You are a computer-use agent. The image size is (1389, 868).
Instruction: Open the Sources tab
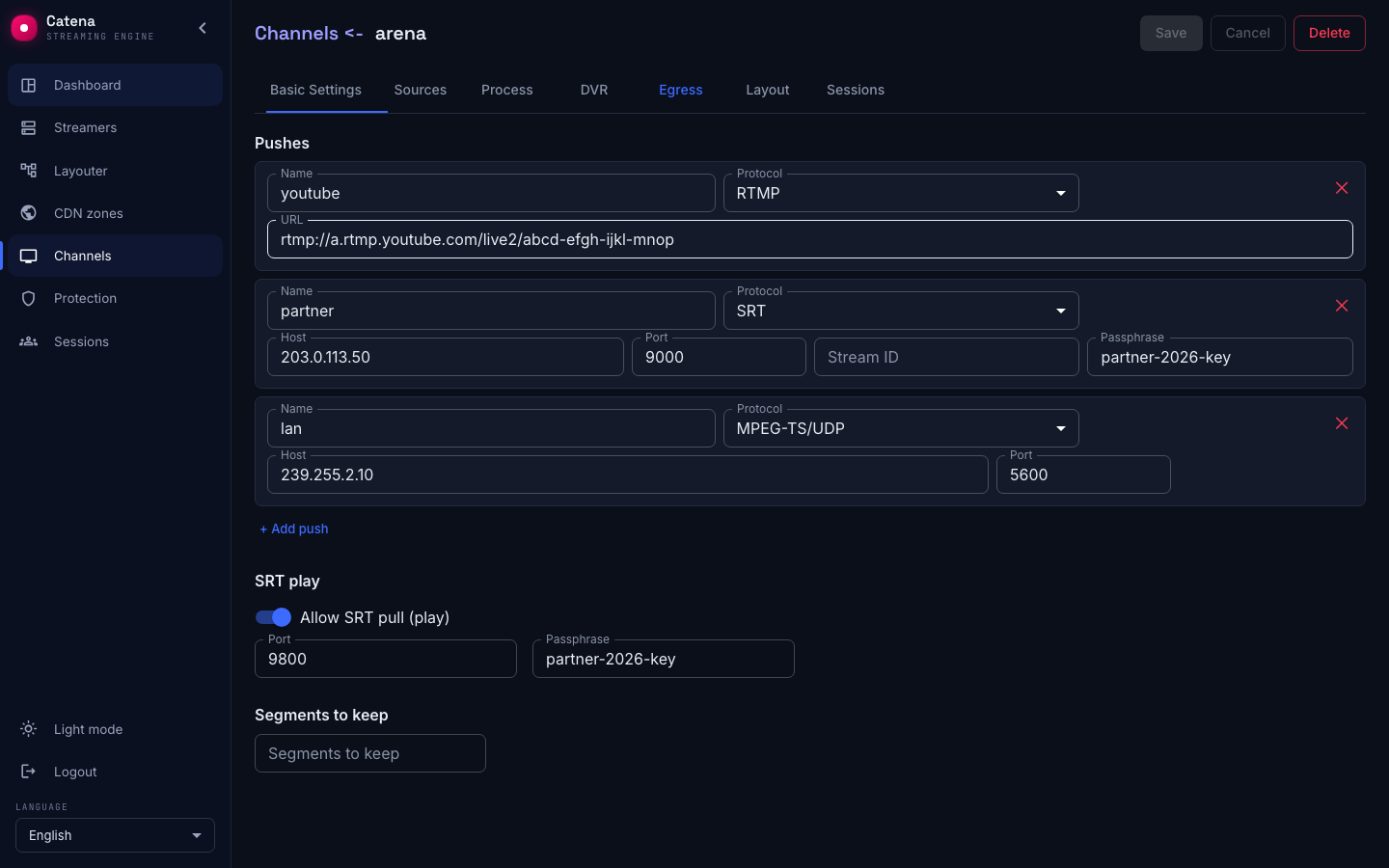[x=421, y=90]
